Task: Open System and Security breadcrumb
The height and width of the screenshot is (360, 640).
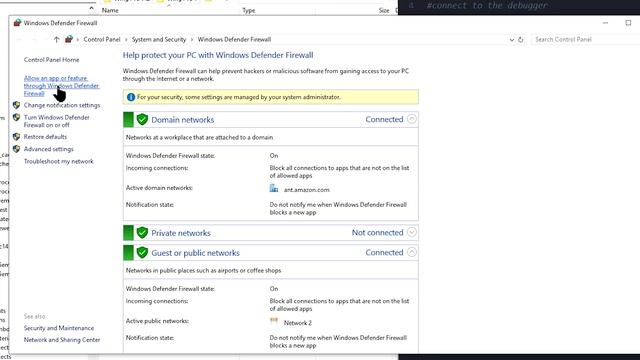Action: [159, 40]
